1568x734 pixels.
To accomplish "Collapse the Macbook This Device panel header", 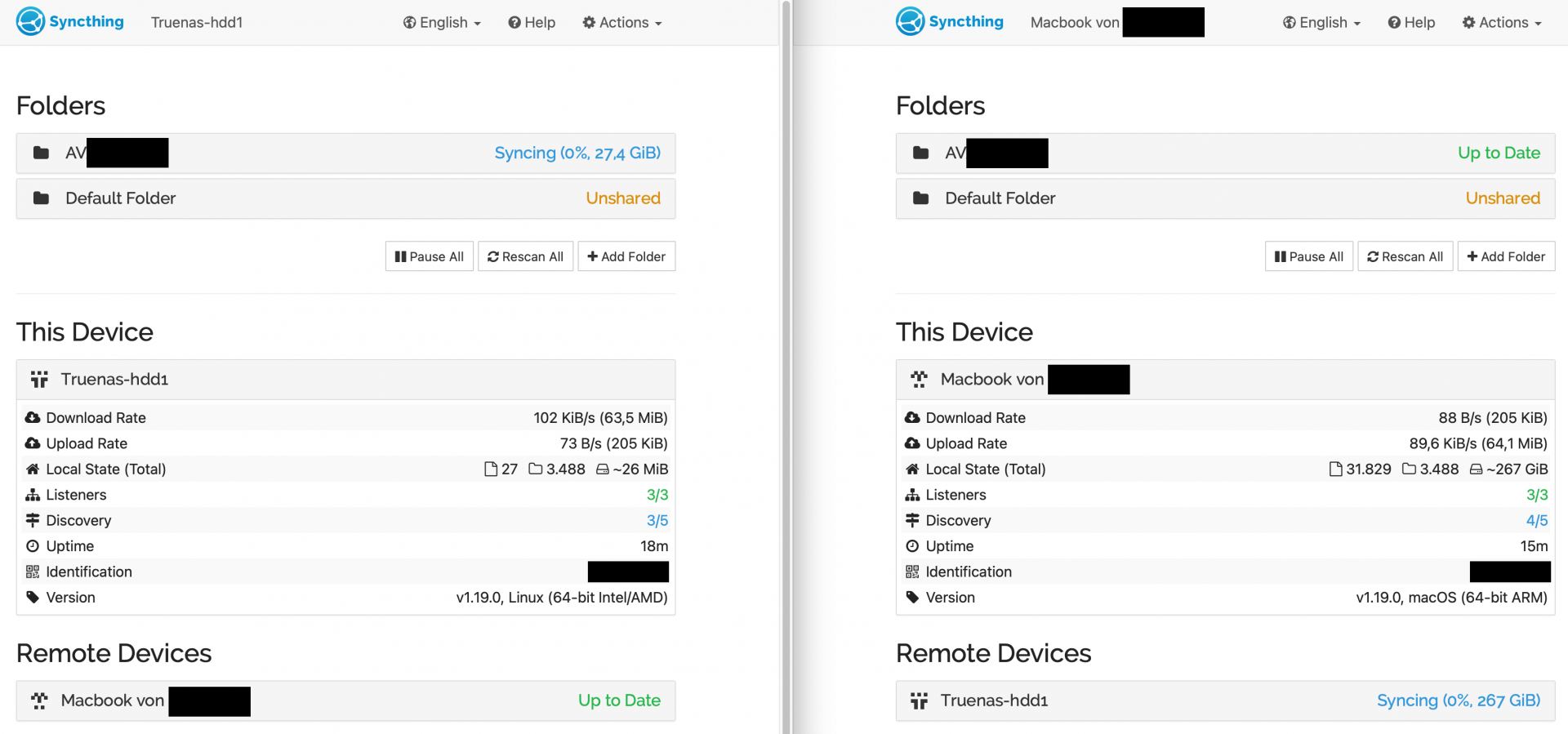I will pyautogui.click(x=1225, y=380).
